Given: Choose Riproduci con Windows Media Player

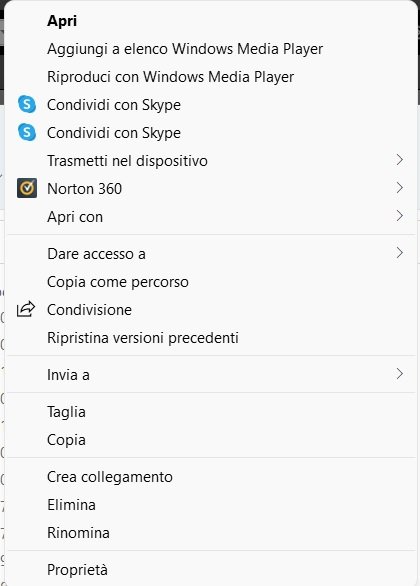Looking at the screenshot, I should pyautogui.click(x=170, y=77).
